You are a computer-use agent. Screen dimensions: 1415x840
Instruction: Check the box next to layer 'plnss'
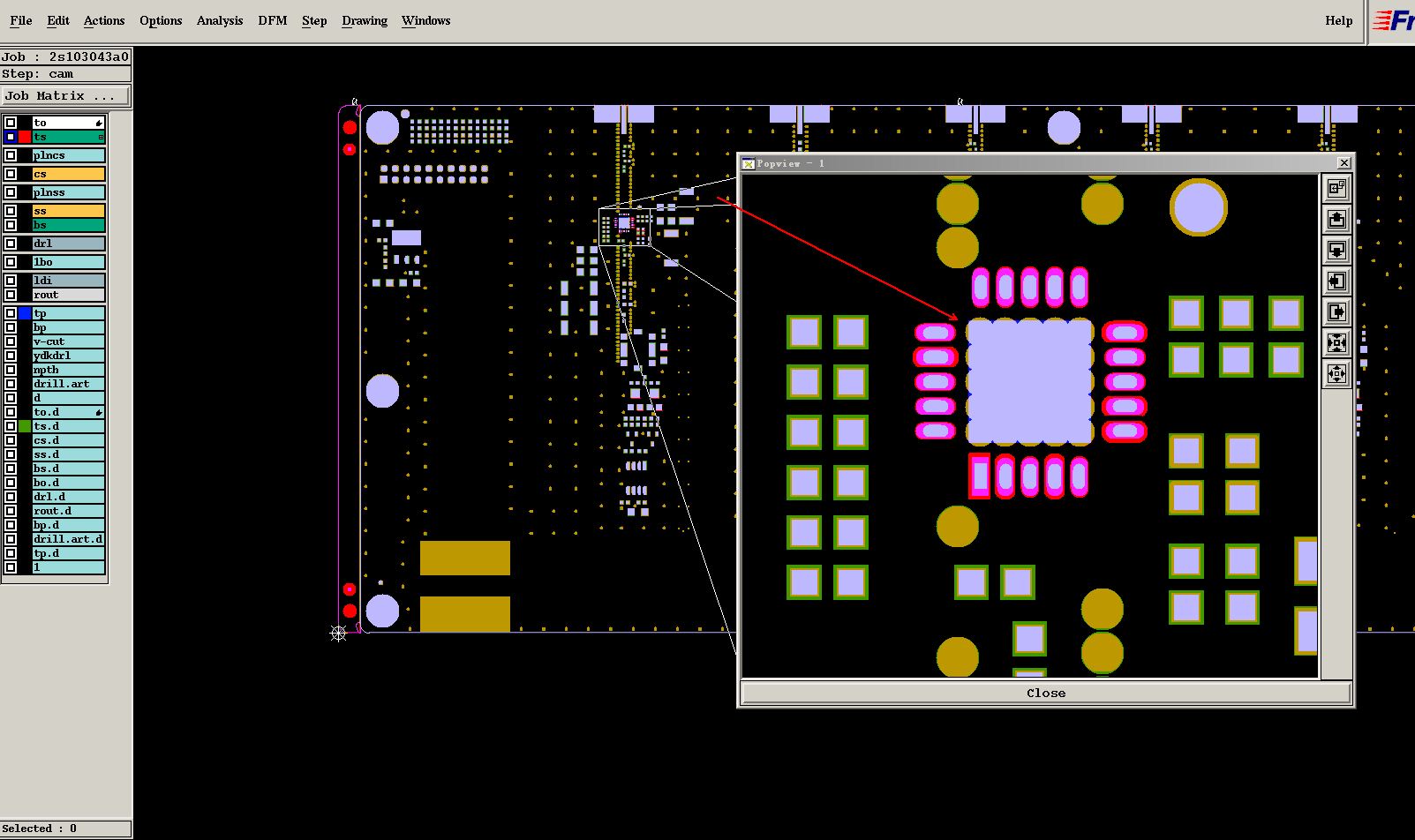click(11, 192)
